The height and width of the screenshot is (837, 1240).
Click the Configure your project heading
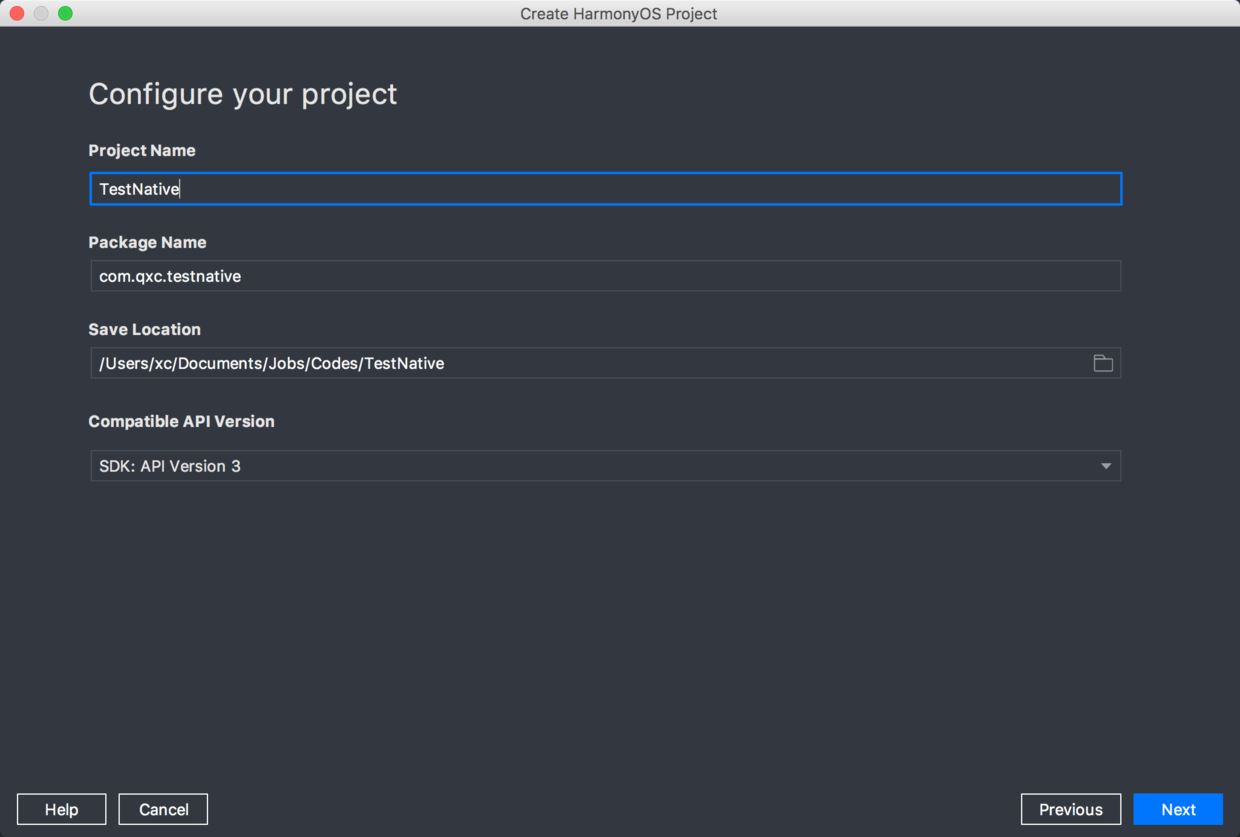(x=243, y=94)
